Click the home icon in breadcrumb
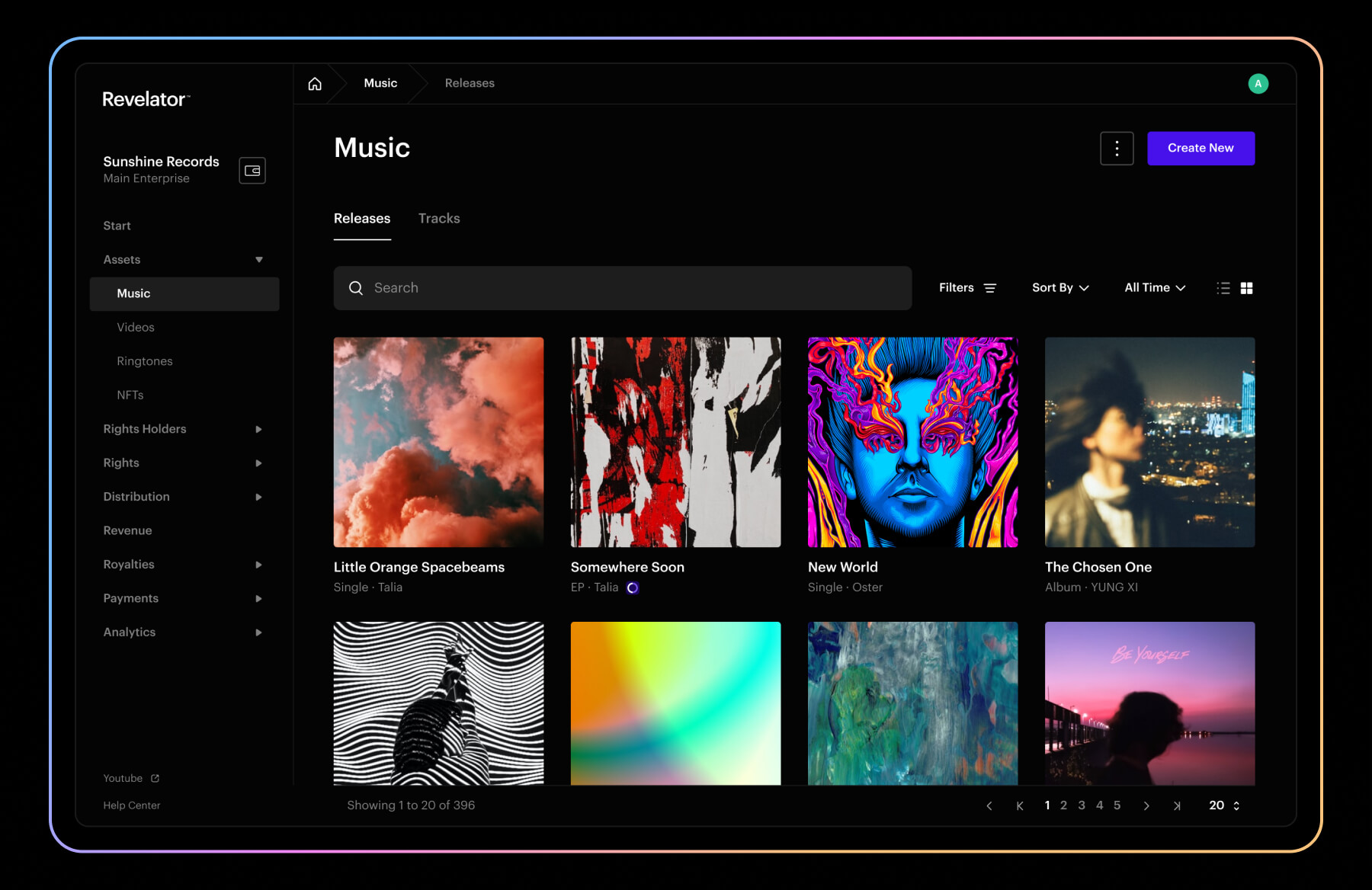Viewport: 1372px width, 890px height. point(315,84)
